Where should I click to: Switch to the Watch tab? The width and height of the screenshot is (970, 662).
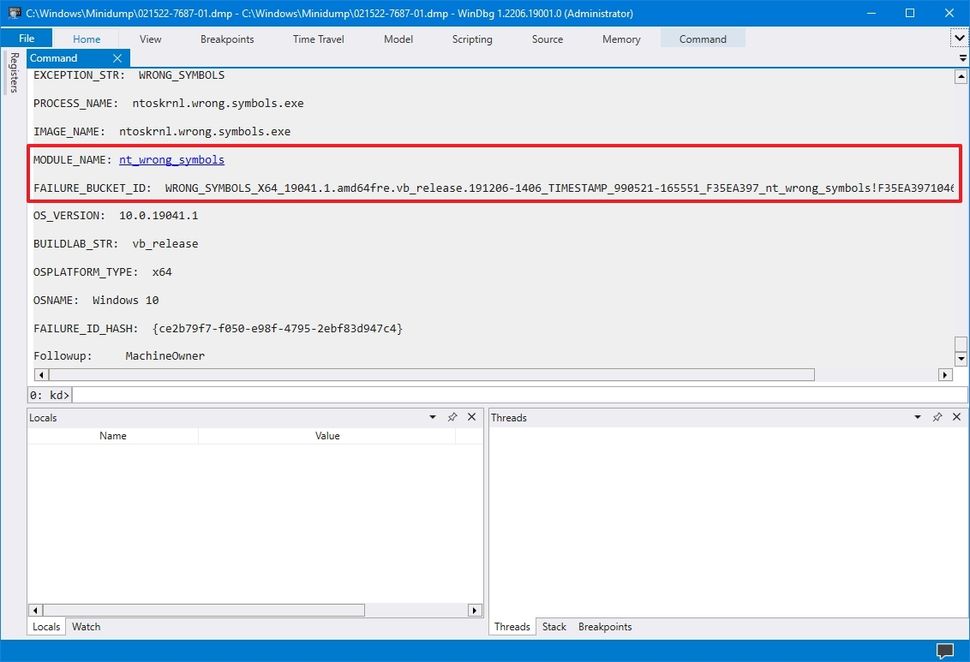coord(86,626)
